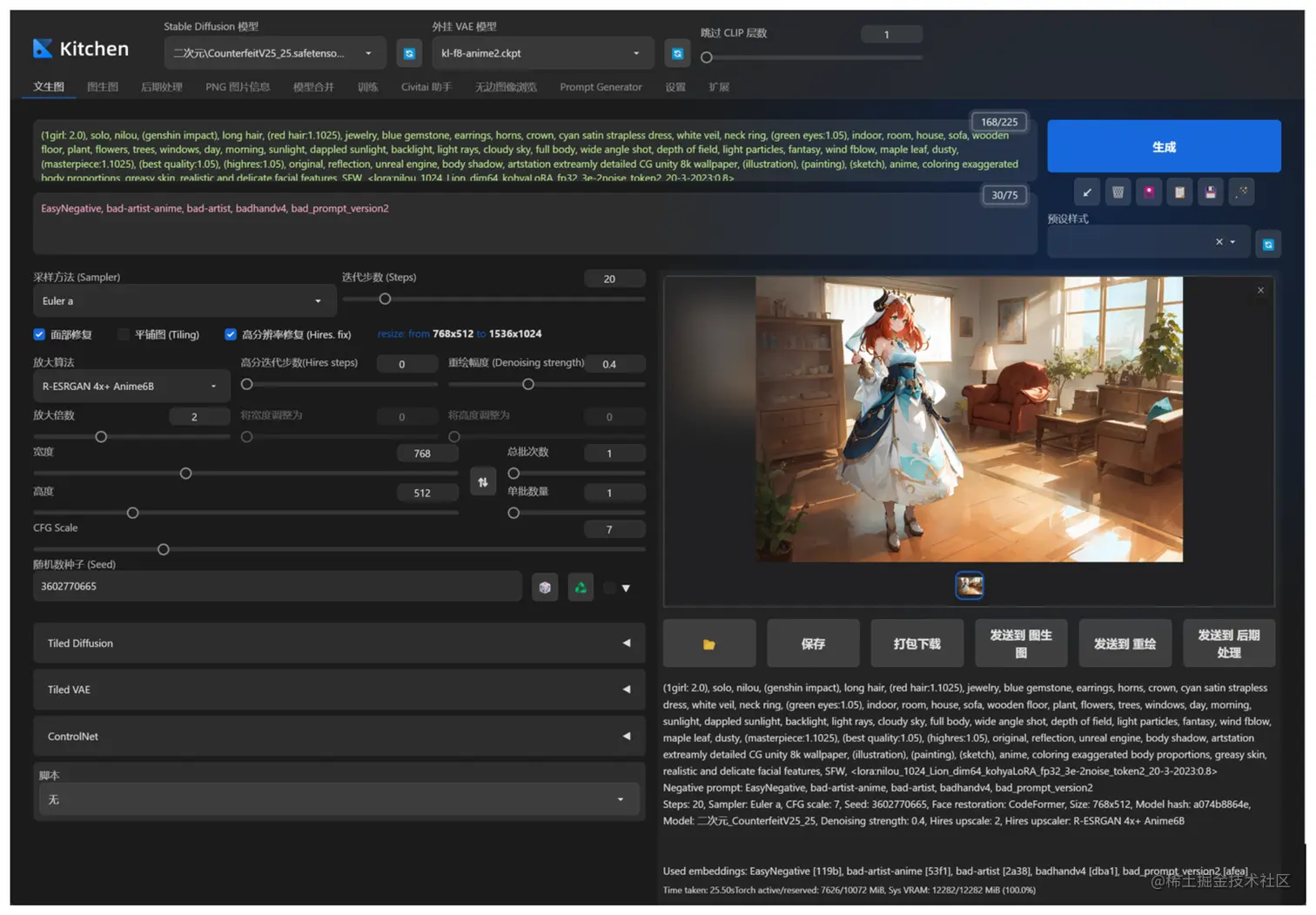Switch to the 后期处理 tab
This screenshot has width=1316, height=915.
point(162,87)
